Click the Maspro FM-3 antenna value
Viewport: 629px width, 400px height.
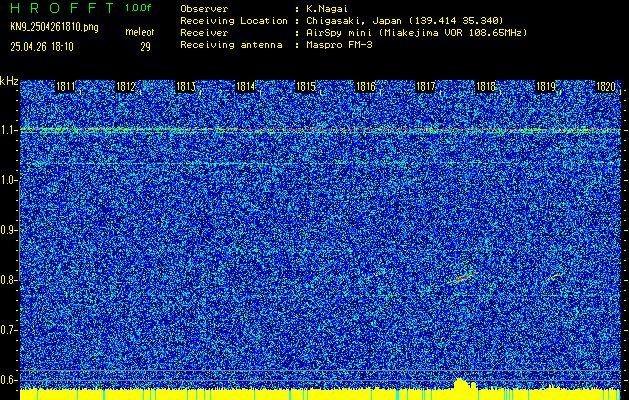tap(339, 45)
